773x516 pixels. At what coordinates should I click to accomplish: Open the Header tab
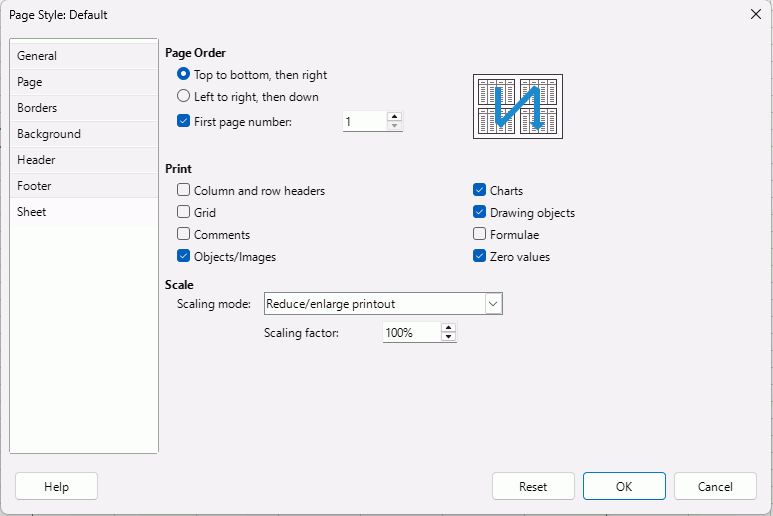pyautogui.click(x=36, y=160)
